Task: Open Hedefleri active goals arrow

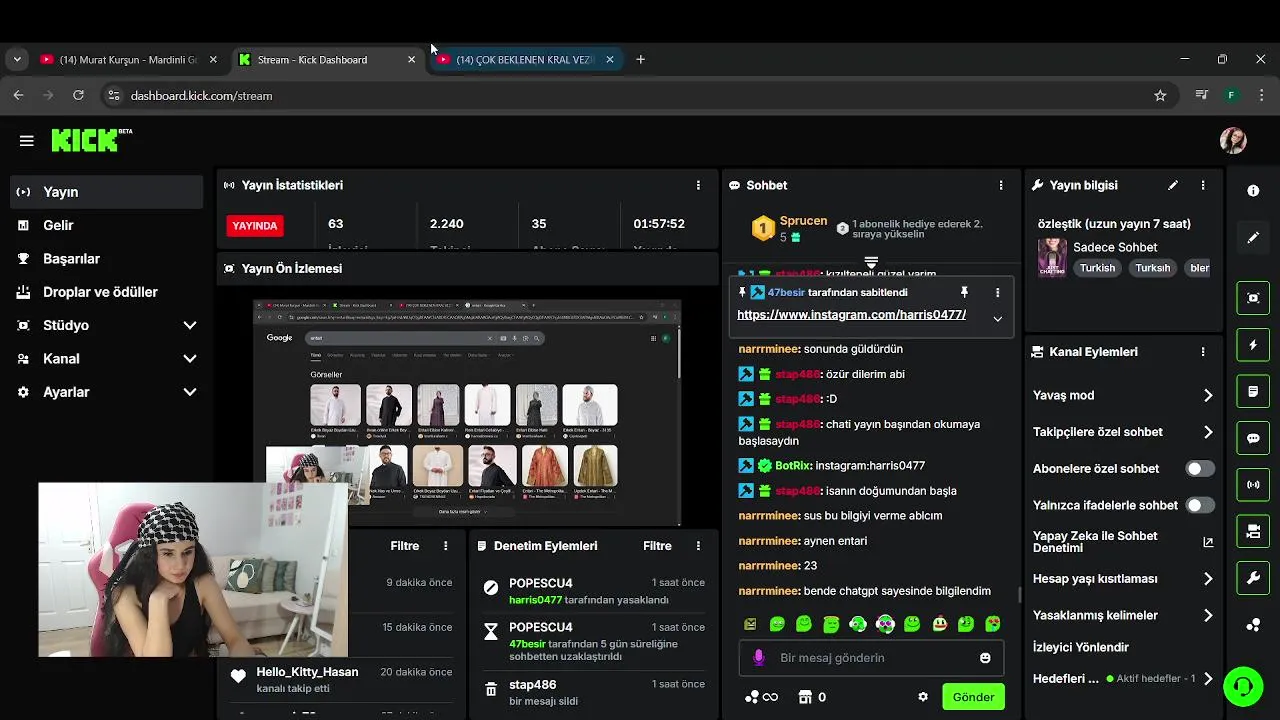Action: click(1208, 678)
